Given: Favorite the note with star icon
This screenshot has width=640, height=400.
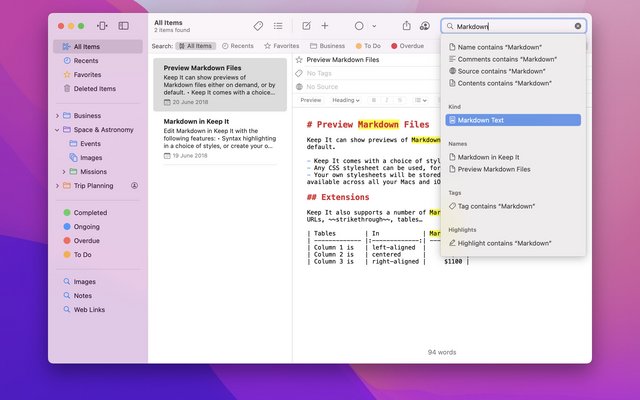Looking at the screenshot, I should click(299, 60).
